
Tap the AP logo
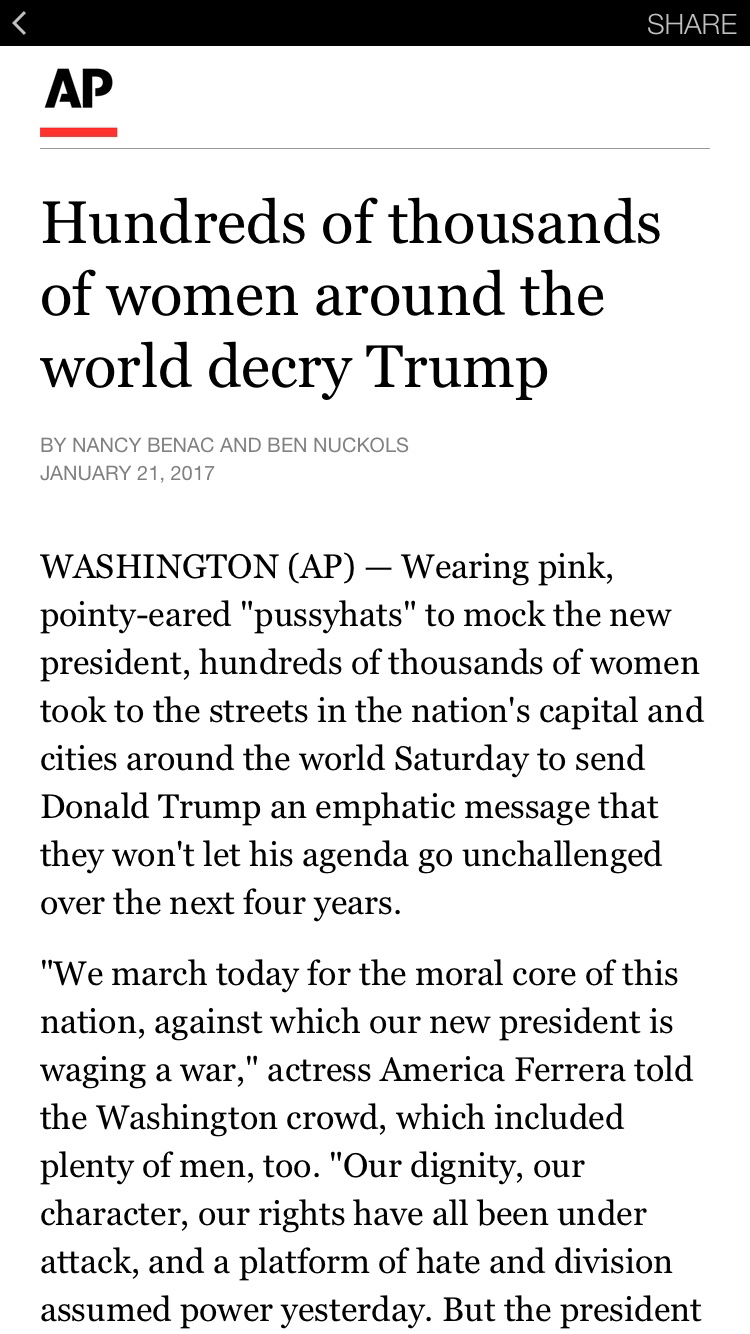(78, 89)
